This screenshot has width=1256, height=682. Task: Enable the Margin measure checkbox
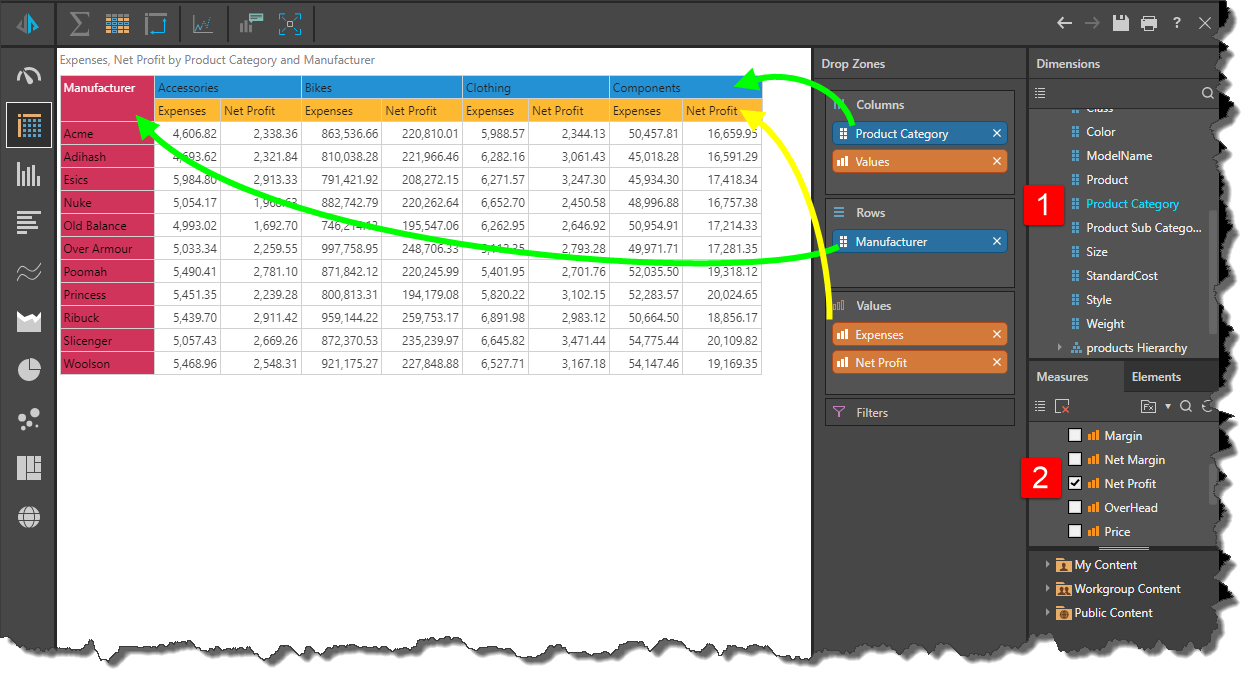tap(1075, 436)
